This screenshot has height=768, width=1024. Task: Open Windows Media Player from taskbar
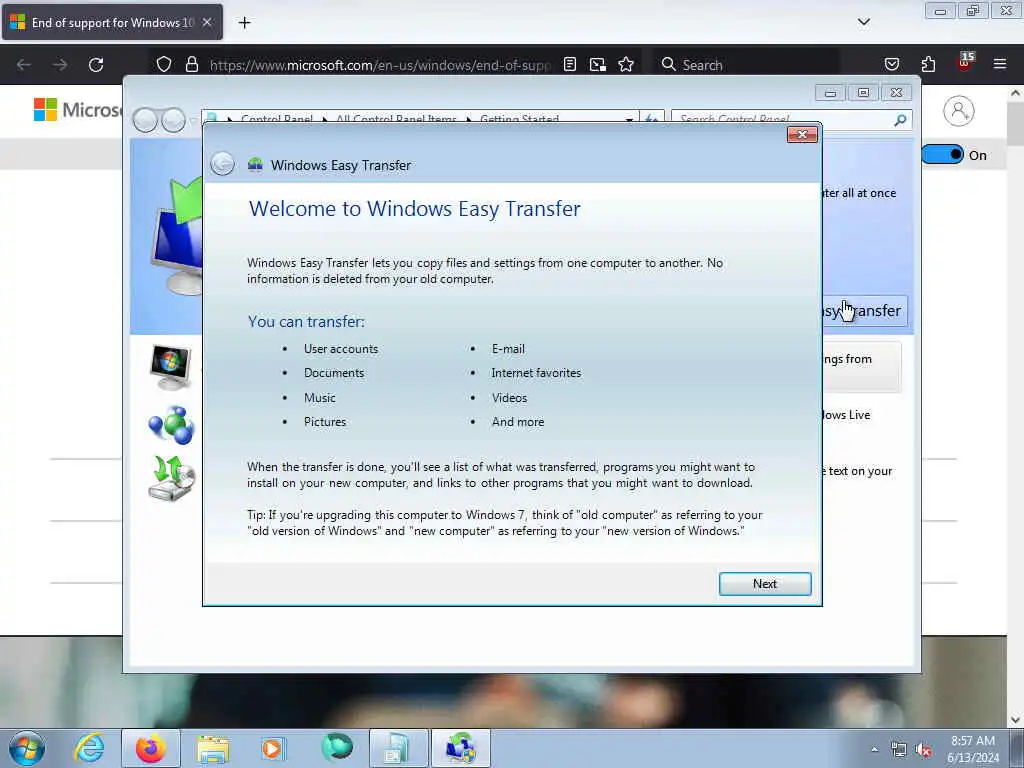[274, 748]
